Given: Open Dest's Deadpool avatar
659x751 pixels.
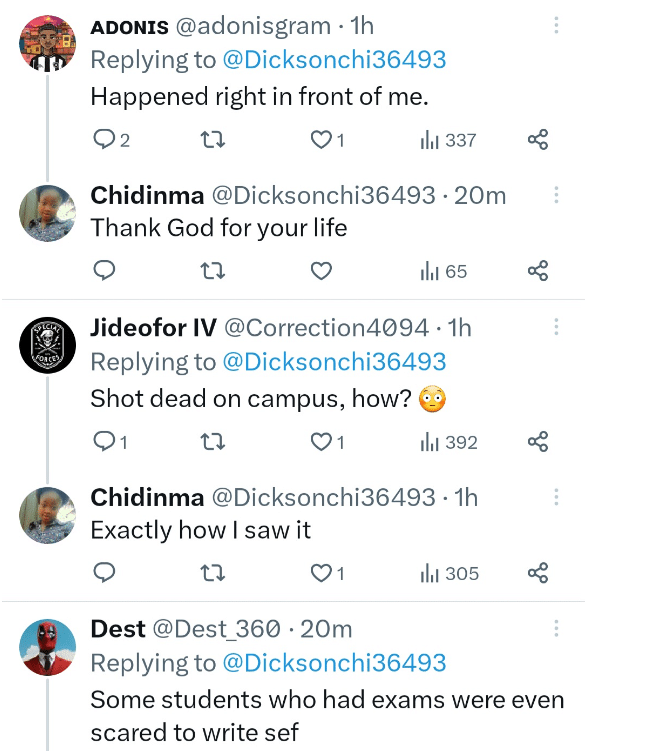Looking at the screenshot, I should coord(48,648).
